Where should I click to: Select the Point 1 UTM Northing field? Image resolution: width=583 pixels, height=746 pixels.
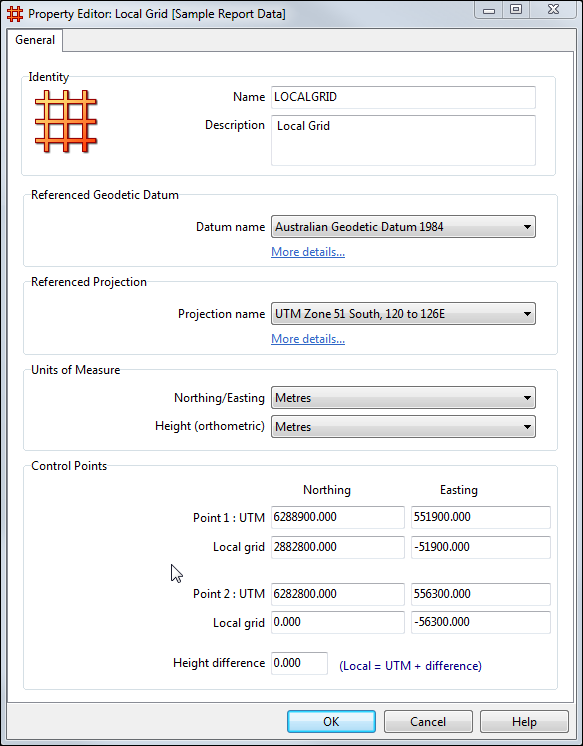click(x=338, y=517)
